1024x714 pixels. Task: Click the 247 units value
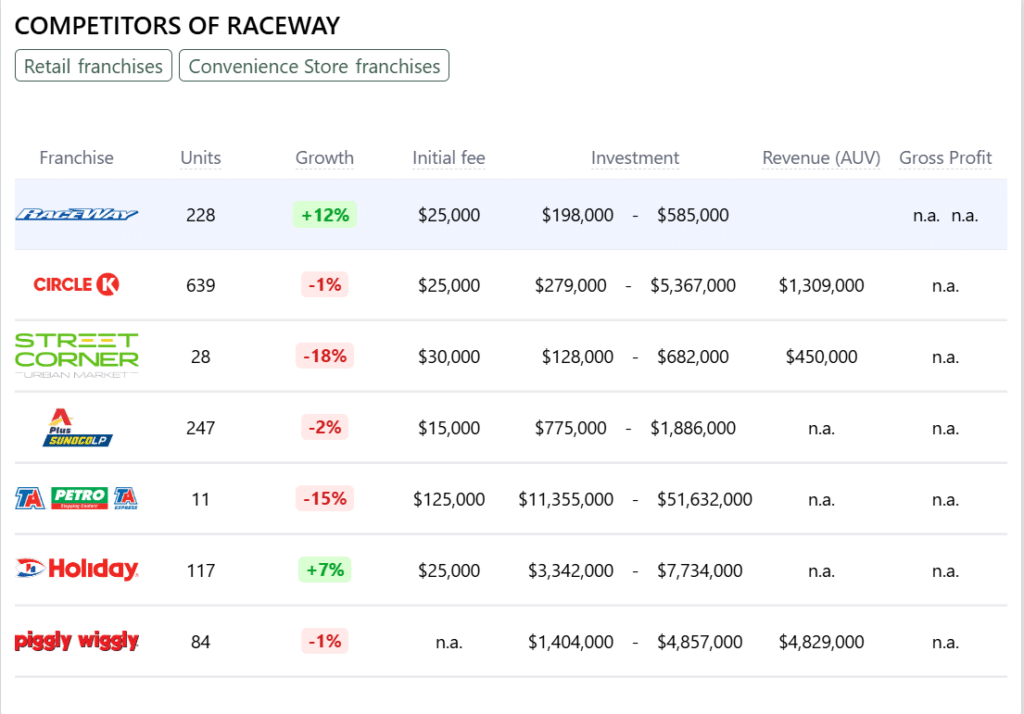click(200, 428)
